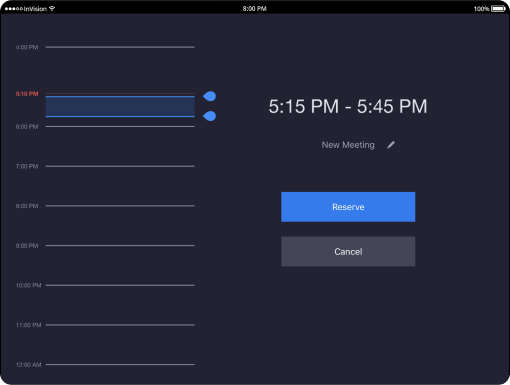Click the 11:00 PM timeline row
The image size is (510, 385).
(x=105, y=325)
